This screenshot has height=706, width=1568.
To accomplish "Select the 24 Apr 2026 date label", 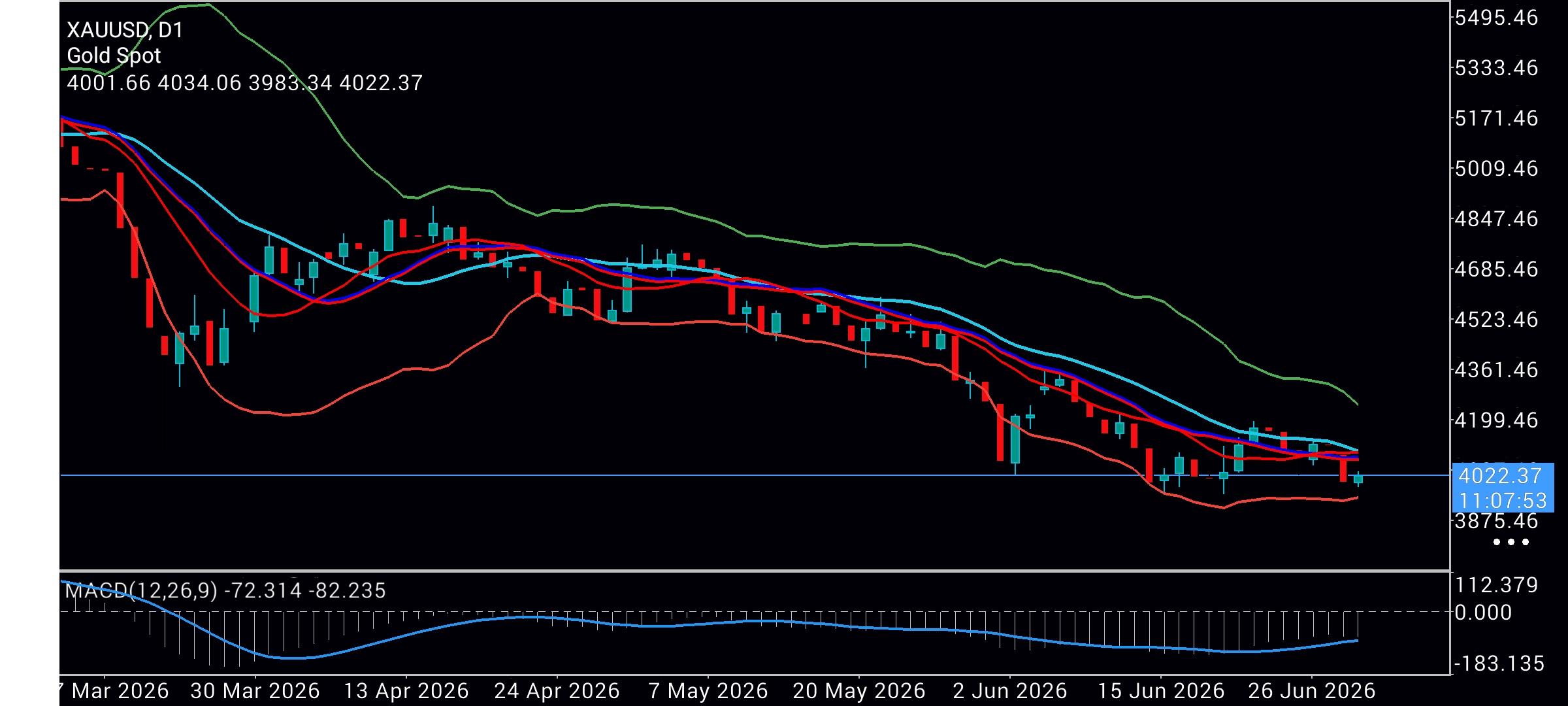I will tap(557, 691).
